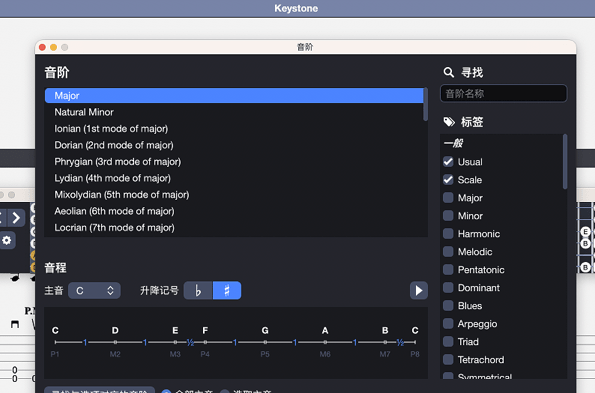Play the selected scale audio
Viewport: 595px width, 393px height.
coord(419,291)
